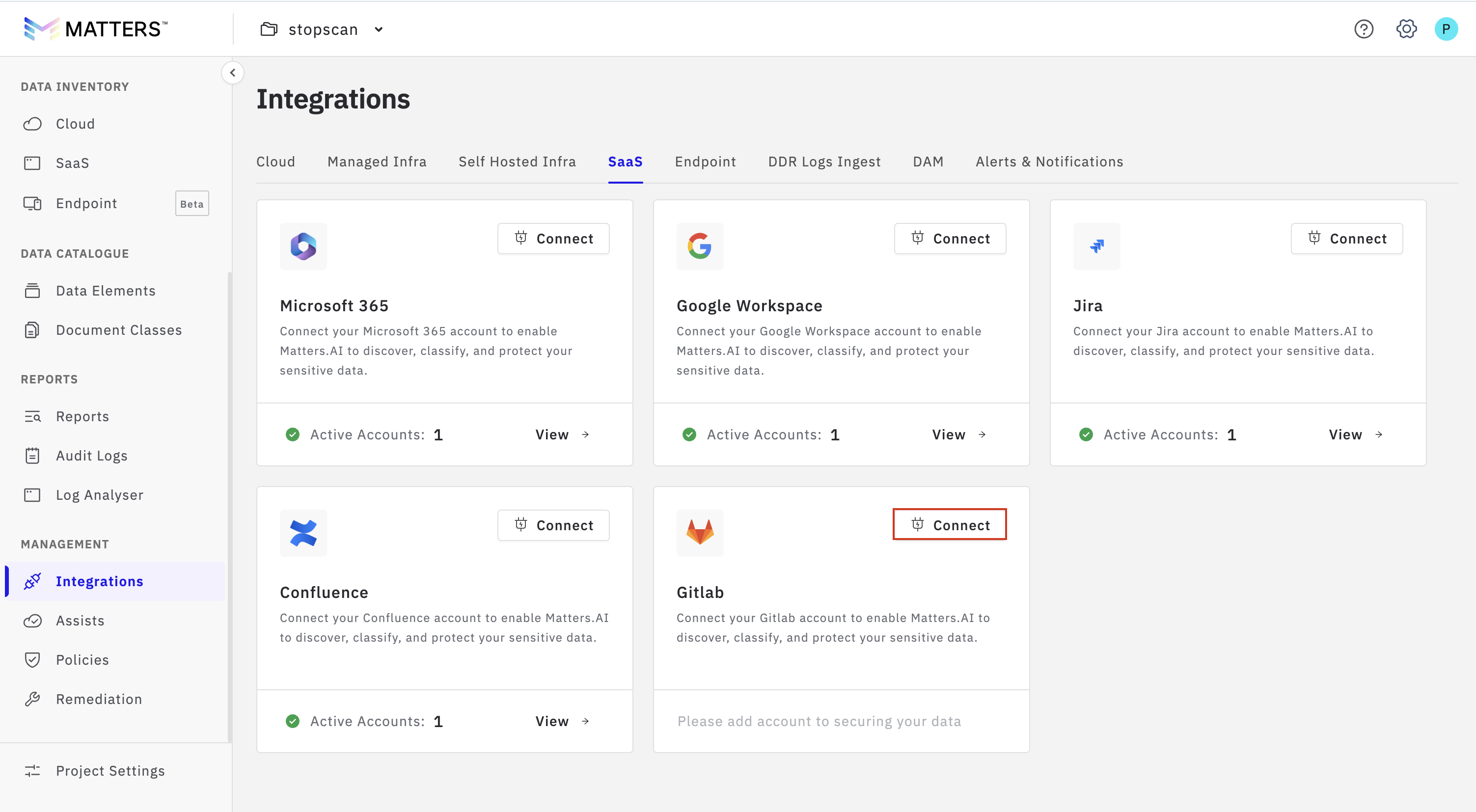
Task: View Microsoft 365 active accounts
Action: pos(563,434)
